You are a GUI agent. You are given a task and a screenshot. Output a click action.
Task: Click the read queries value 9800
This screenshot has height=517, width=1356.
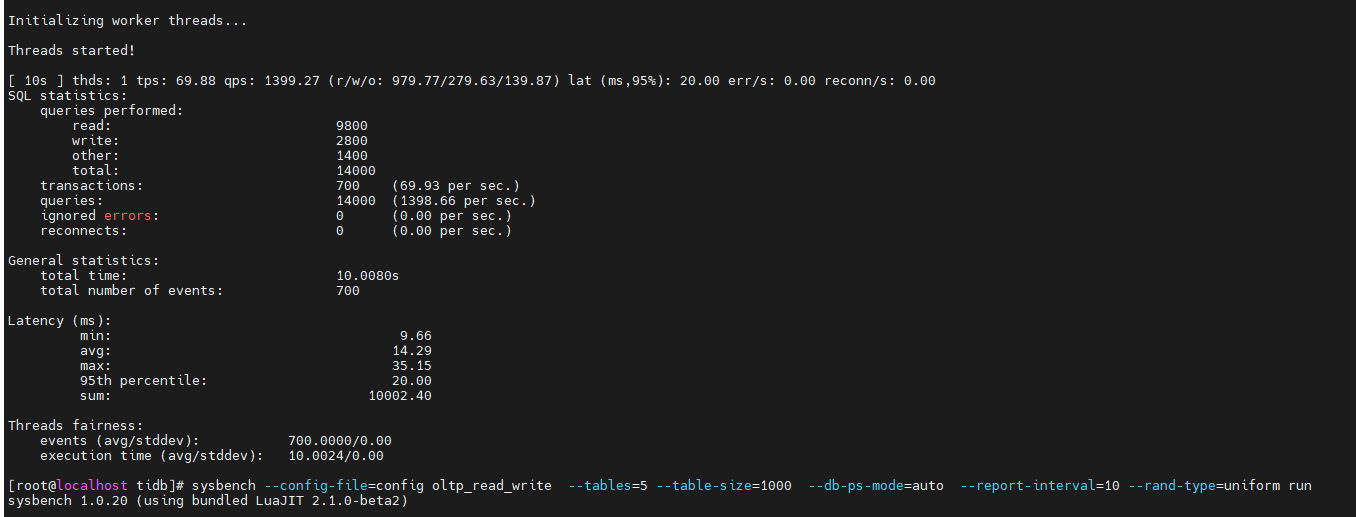352,125
